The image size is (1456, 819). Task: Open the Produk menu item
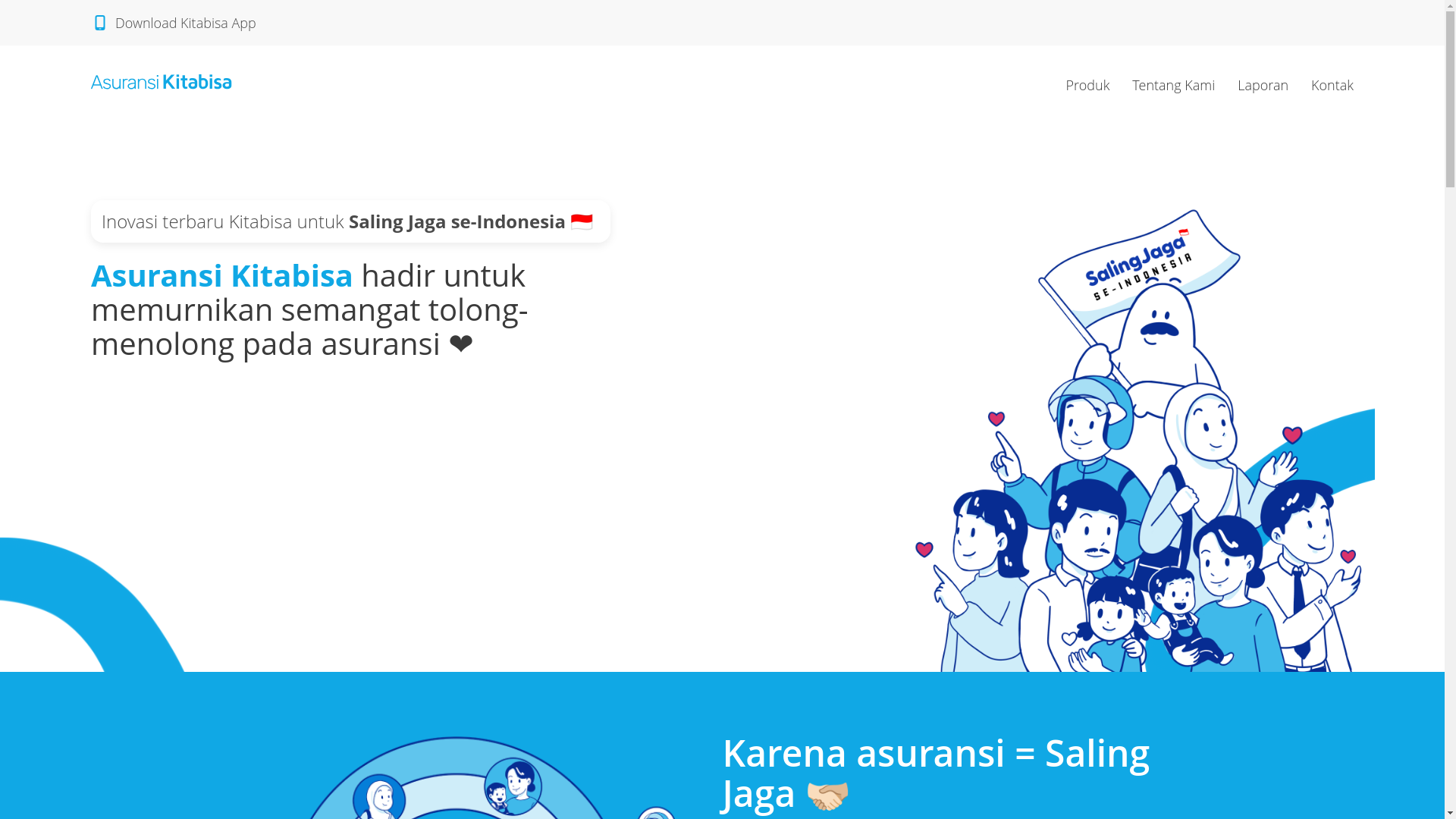[x=1087, y=85]
